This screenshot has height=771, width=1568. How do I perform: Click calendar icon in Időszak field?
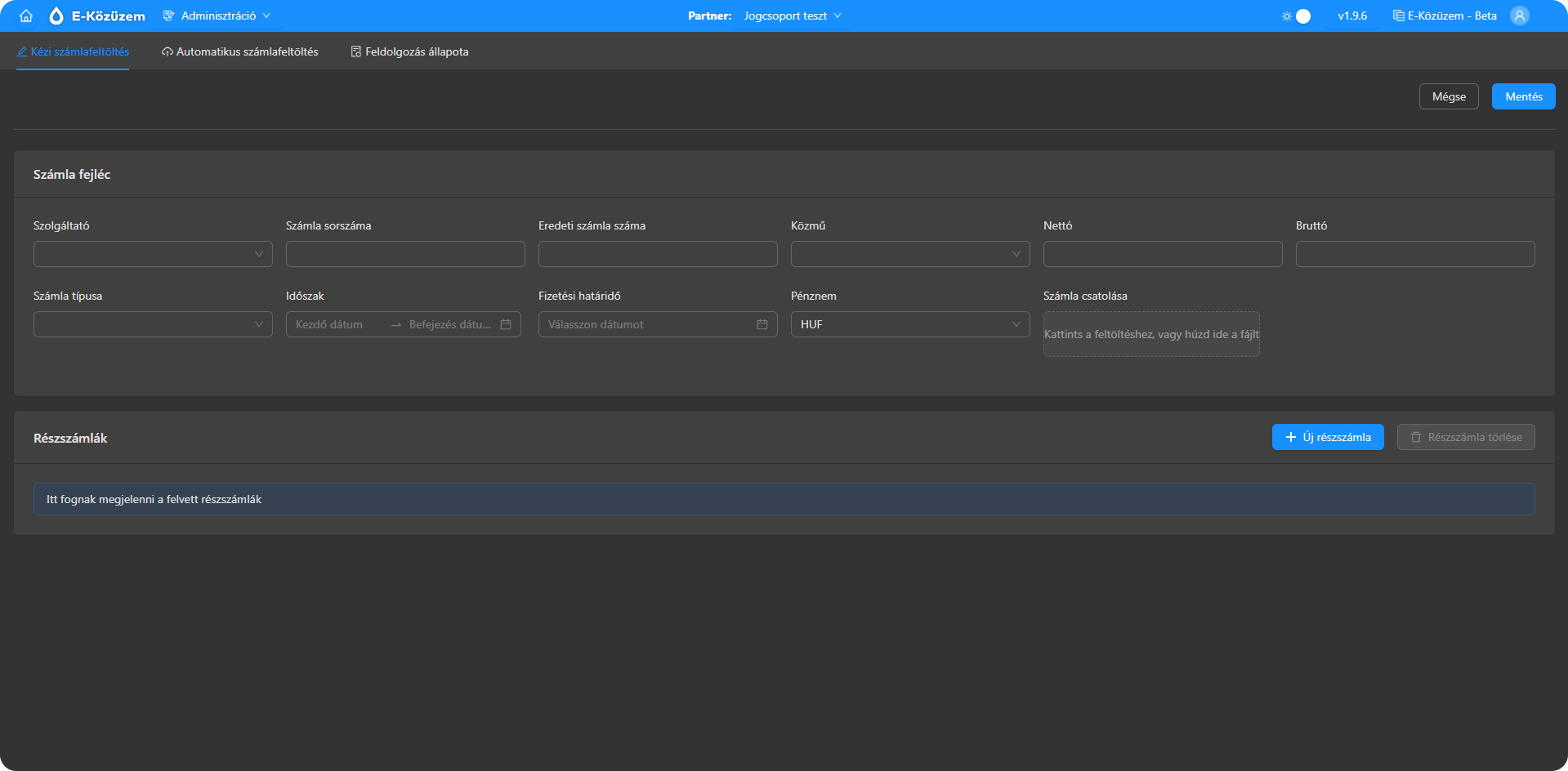pyautogui.click(x=506, y=324)
